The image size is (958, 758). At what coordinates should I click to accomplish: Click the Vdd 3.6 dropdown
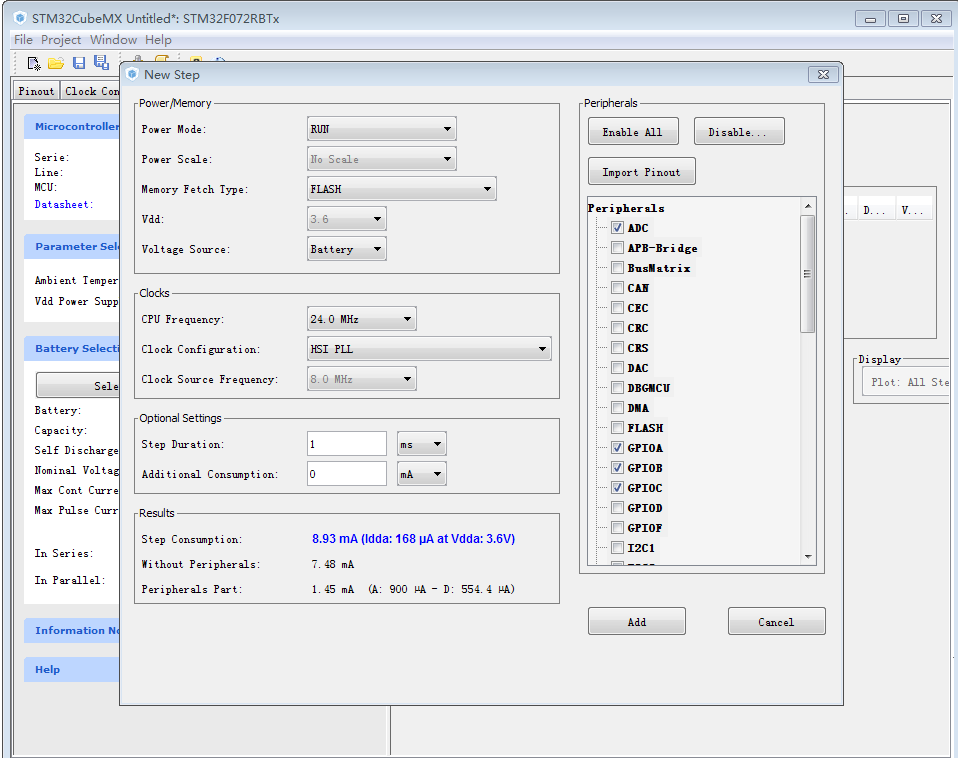pos(346,219)
